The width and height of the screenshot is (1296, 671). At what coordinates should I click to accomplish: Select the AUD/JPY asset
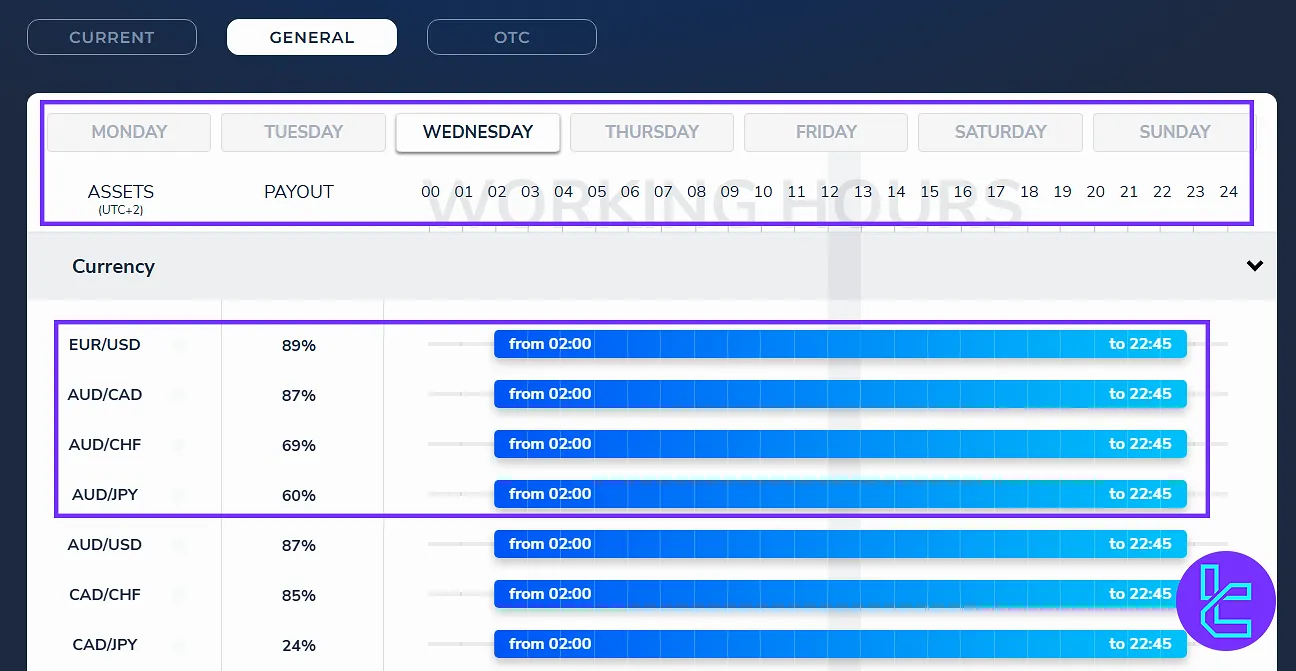click(105, 495)
